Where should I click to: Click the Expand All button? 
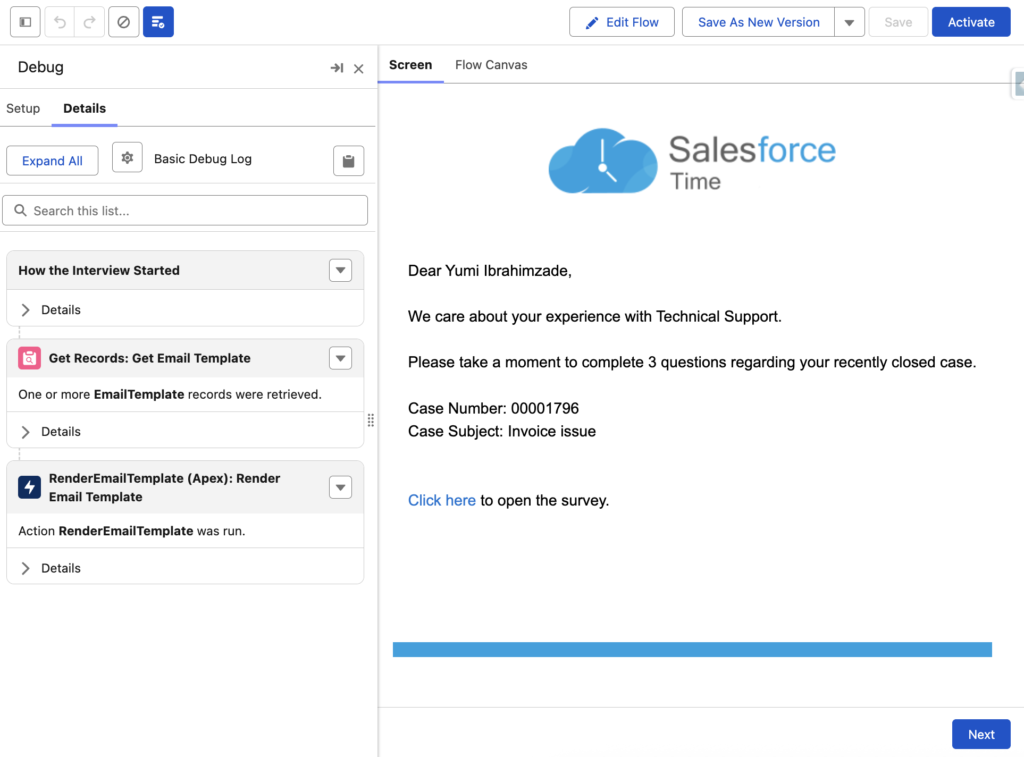[52, 160]
